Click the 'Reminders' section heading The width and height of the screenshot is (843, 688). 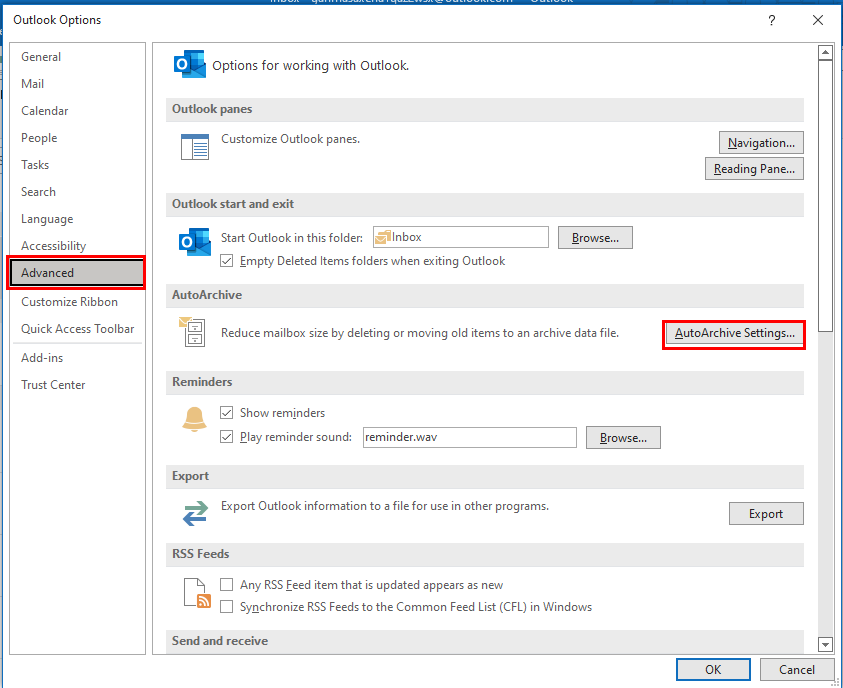coord(202,382)
